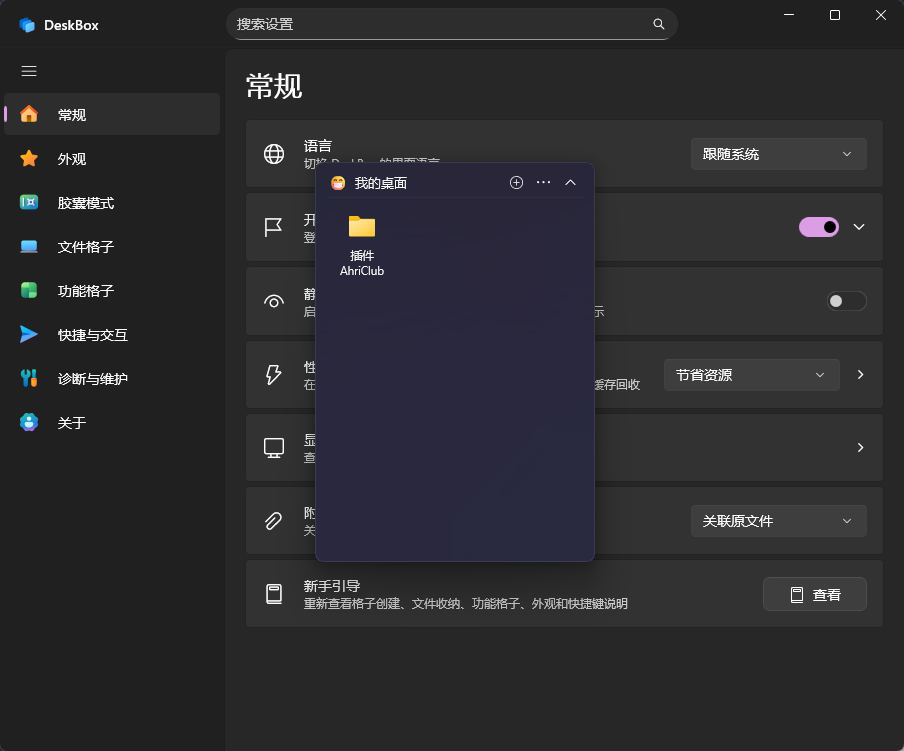Open the 功能格子 settings page
The height and width of the screenshot is (751, 904).
(112, 290)
